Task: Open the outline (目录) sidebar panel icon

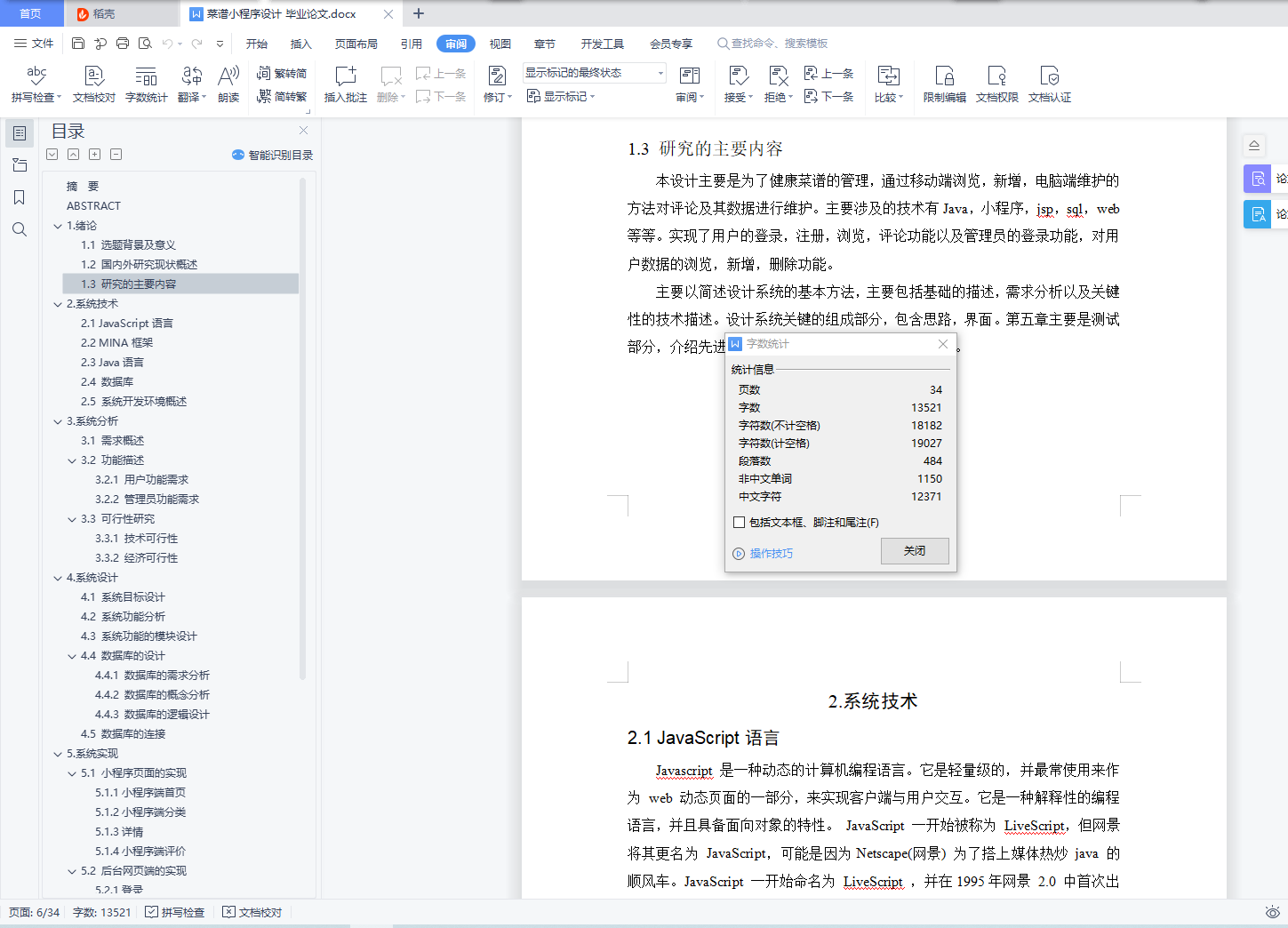Action: tap(20, 133)
